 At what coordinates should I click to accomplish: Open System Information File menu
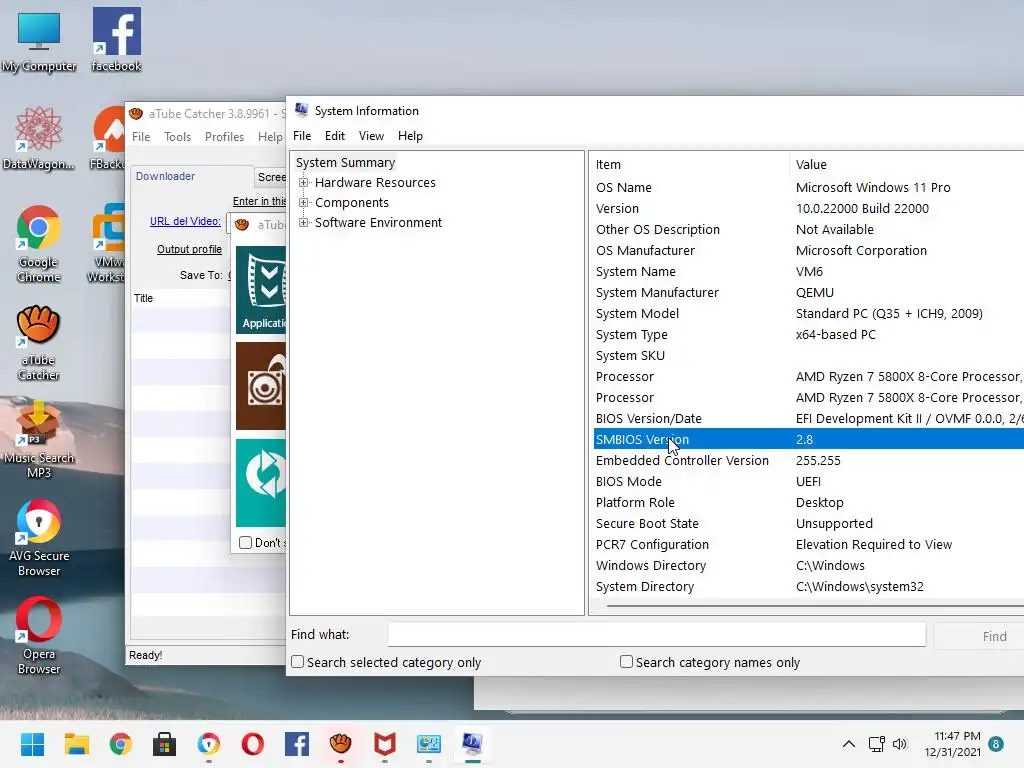(x=302, y=136)
